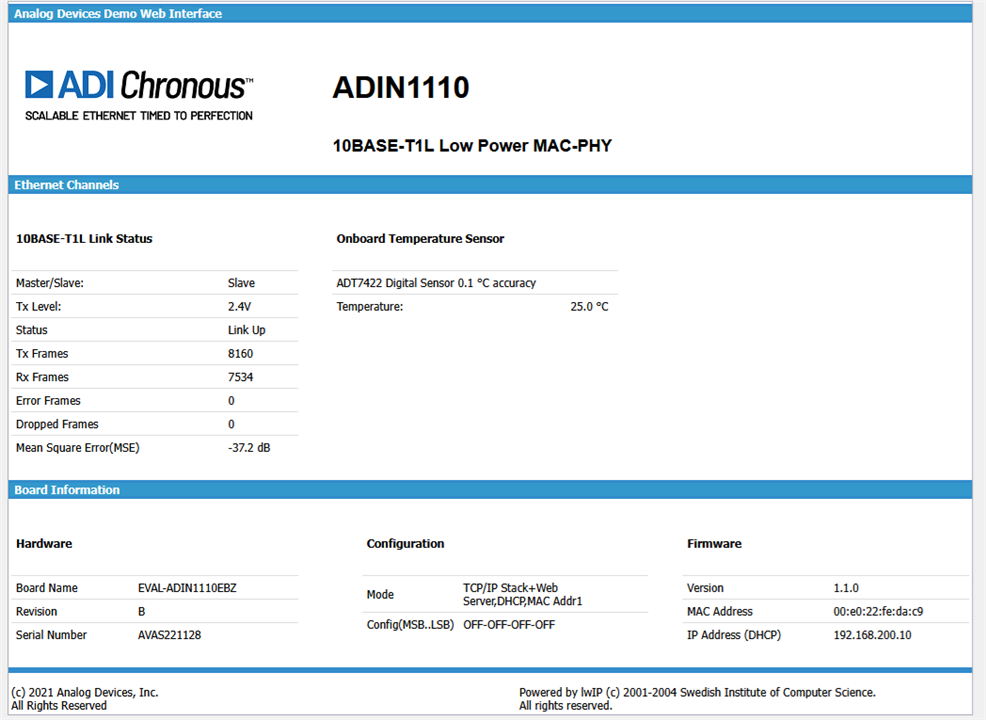Select the Tx Level value 2.4V
Image resolution: width=986 pixels, height=720 pixels.
point(240,307)
